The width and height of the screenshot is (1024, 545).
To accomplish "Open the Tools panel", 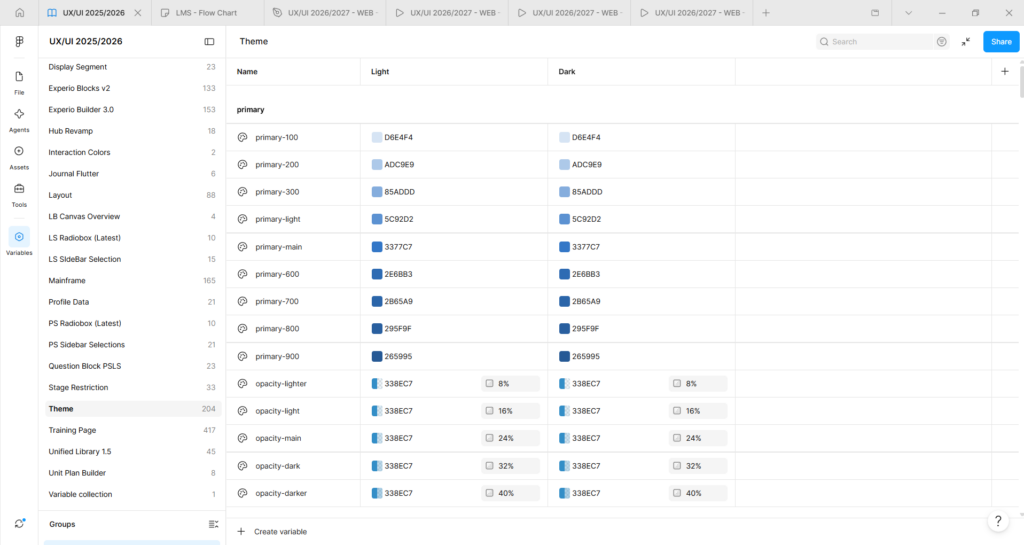I will (x=19, y=195).
